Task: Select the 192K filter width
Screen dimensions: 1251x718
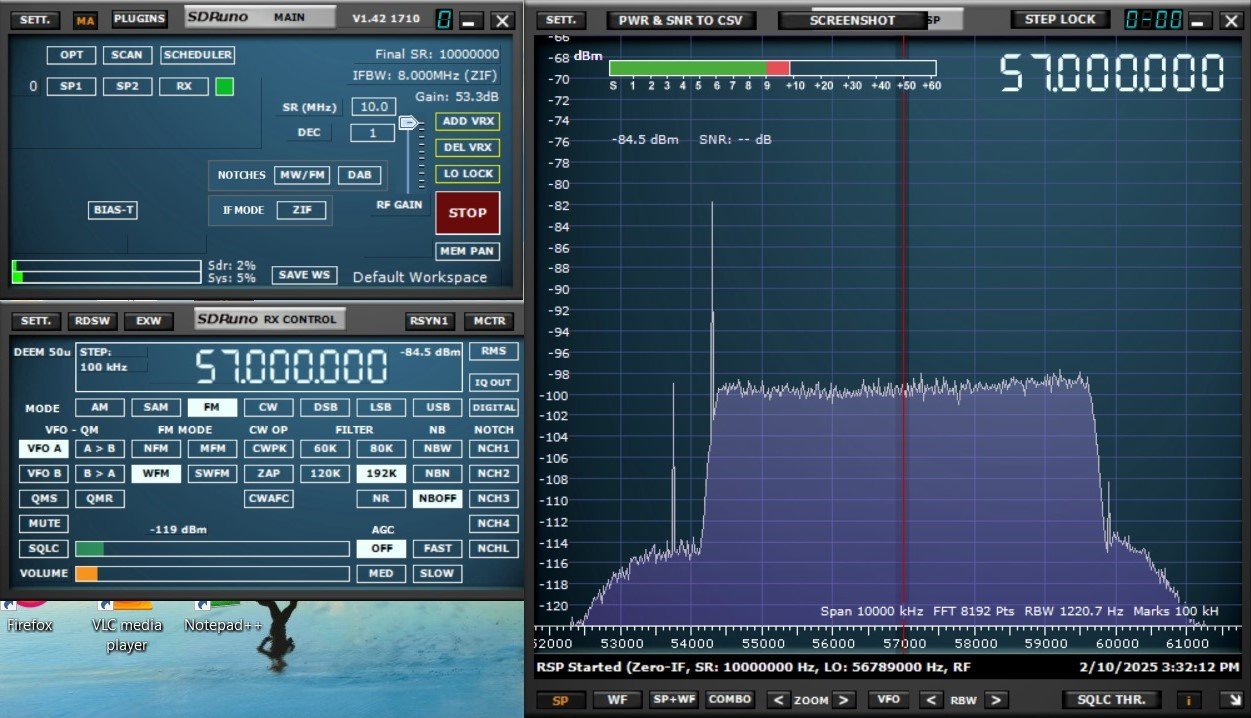Action: (x=381, y=474)
